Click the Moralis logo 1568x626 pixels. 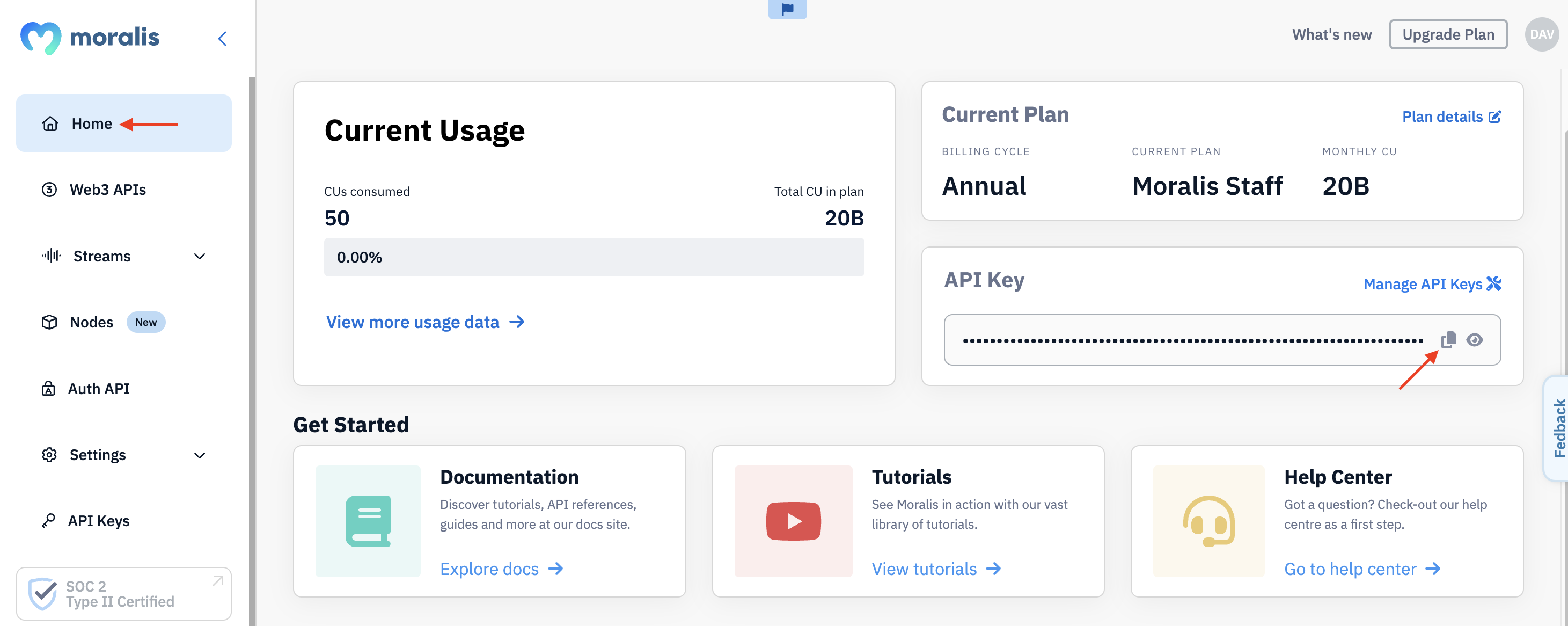(x=90, y=38)
